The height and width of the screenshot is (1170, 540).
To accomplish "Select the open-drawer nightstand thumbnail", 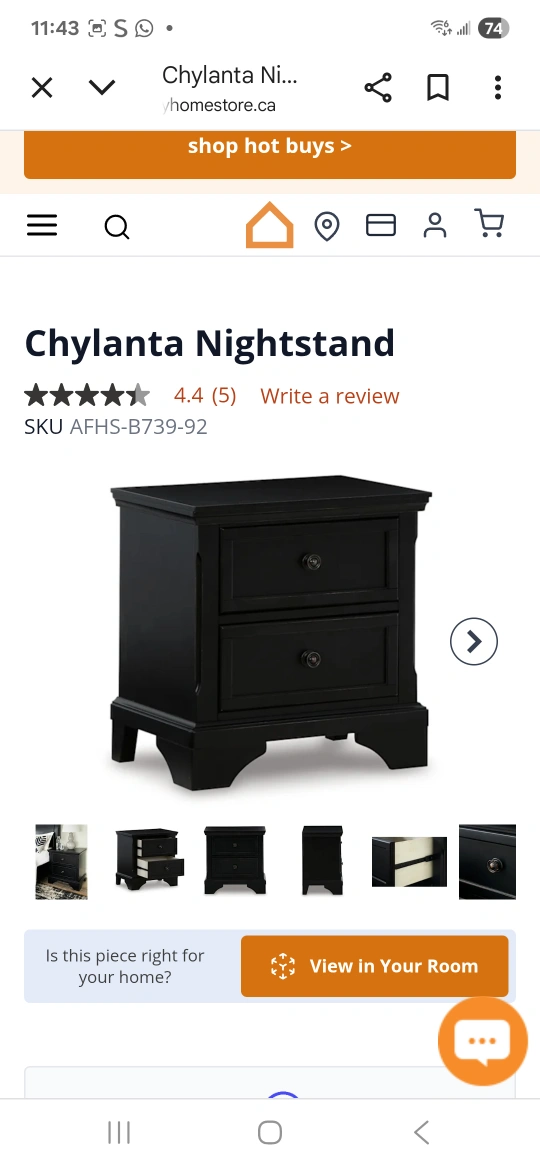I will [150, 859].
